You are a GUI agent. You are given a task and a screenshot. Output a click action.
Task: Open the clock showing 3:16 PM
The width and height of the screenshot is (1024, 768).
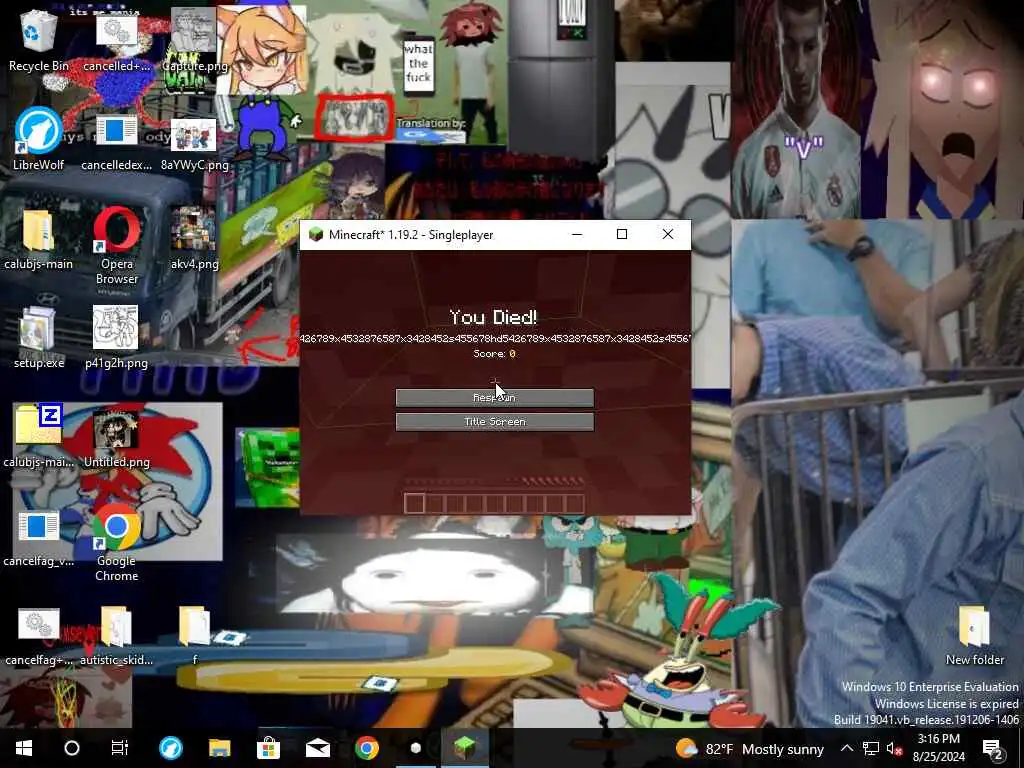pos(938,748)
